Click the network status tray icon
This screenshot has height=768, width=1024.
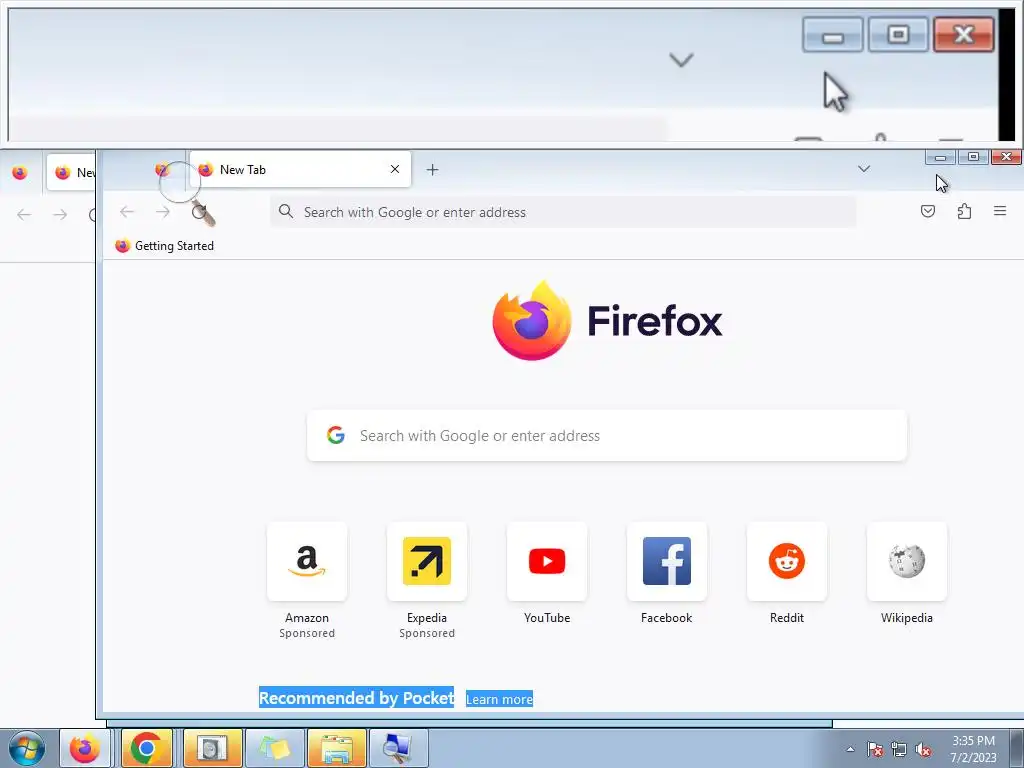(899, 749)
